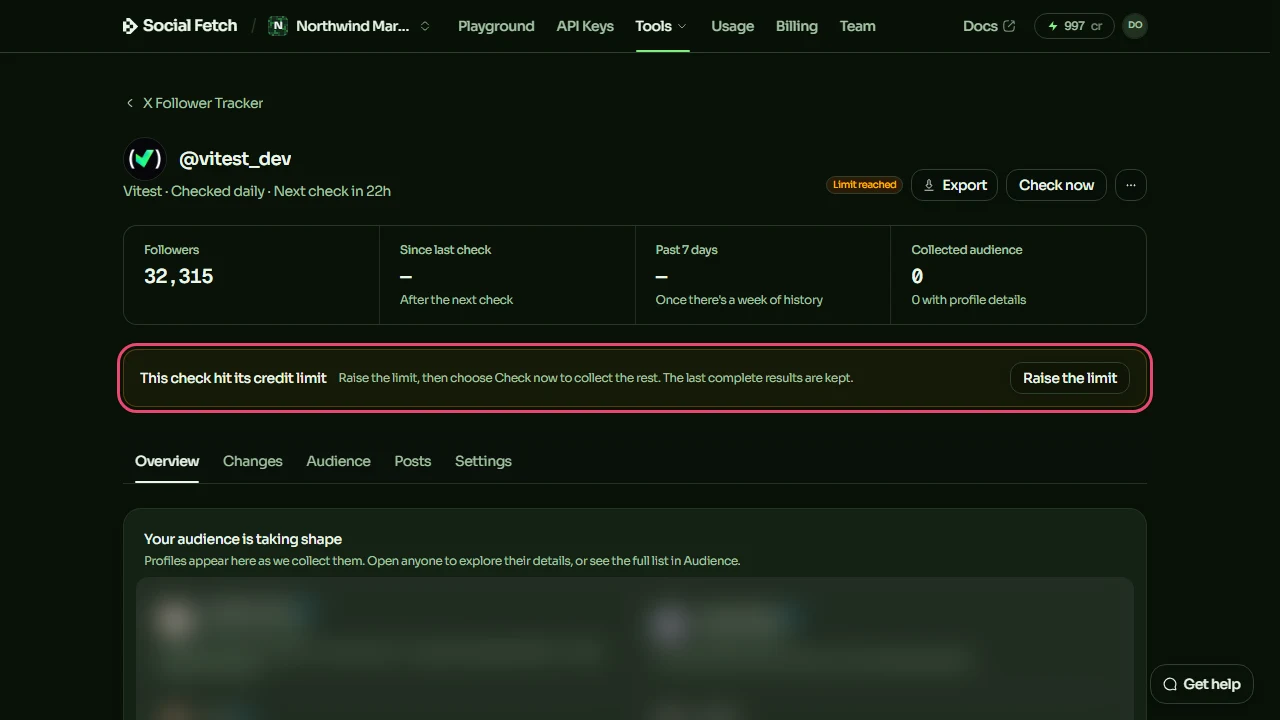
Task: Select the Overview tab
Action: [x=167, y=461]
